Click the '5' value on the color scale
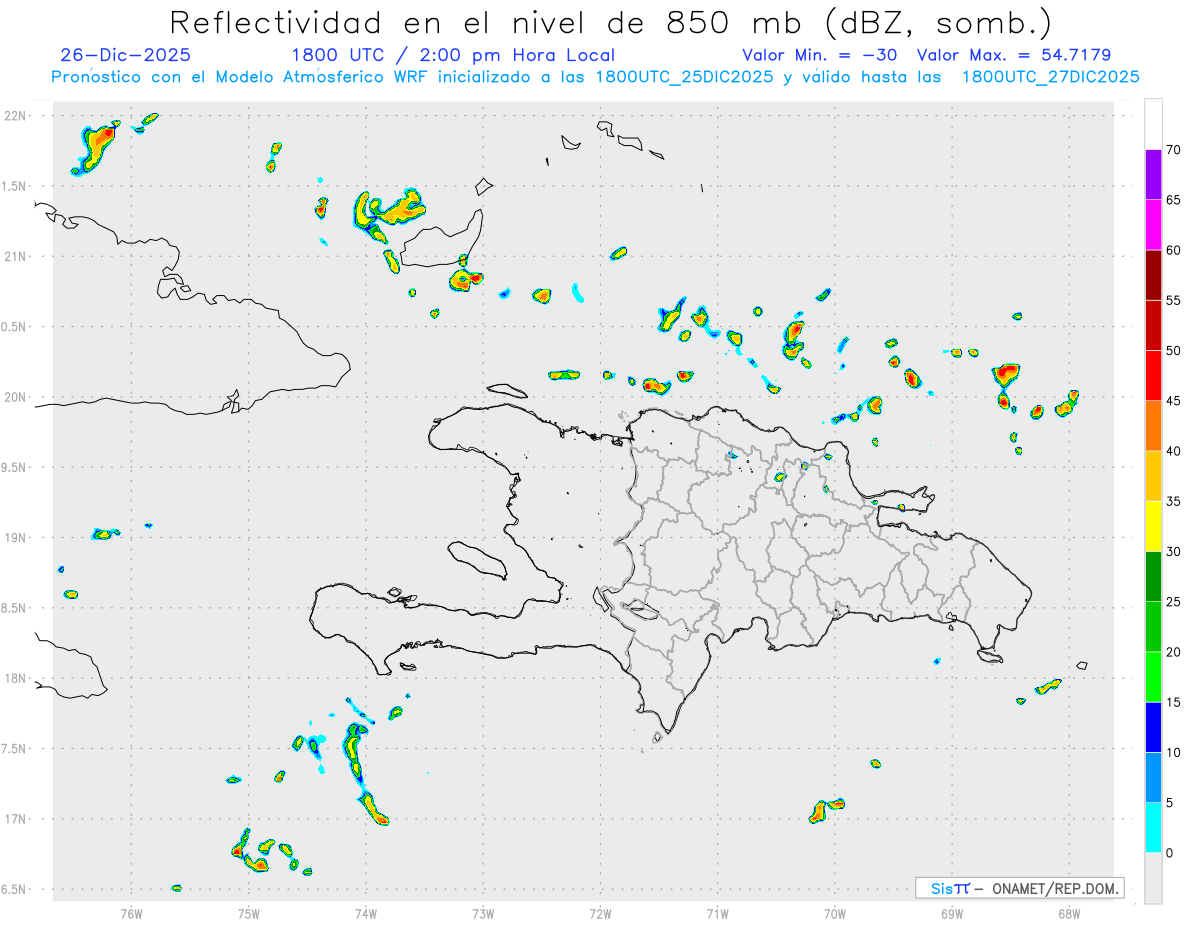Image resolution: width=1200 pixels, height=927 pixels. point(1170,803)
